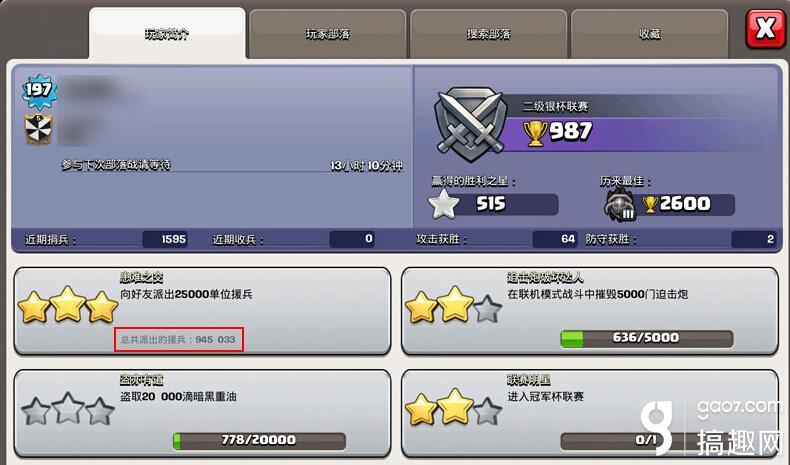Click the 近期捐兵 value 1595 field
The image size is (790, 465).
pos(166,239)
